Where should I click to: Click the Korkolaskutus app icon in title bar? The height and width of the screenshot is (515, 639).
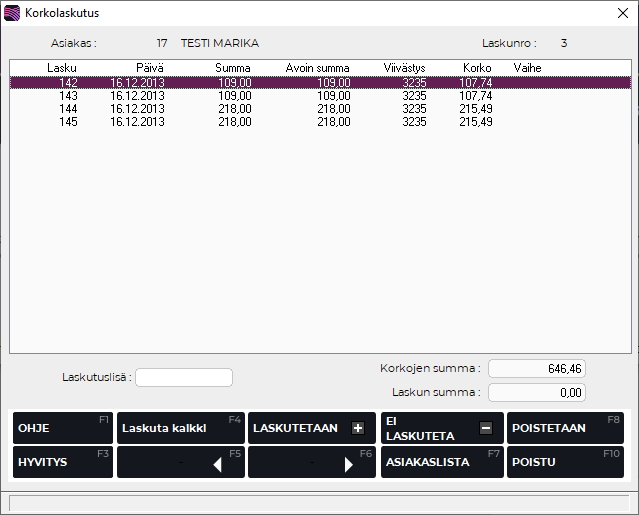pyautogui.click(x=12, y=13)
